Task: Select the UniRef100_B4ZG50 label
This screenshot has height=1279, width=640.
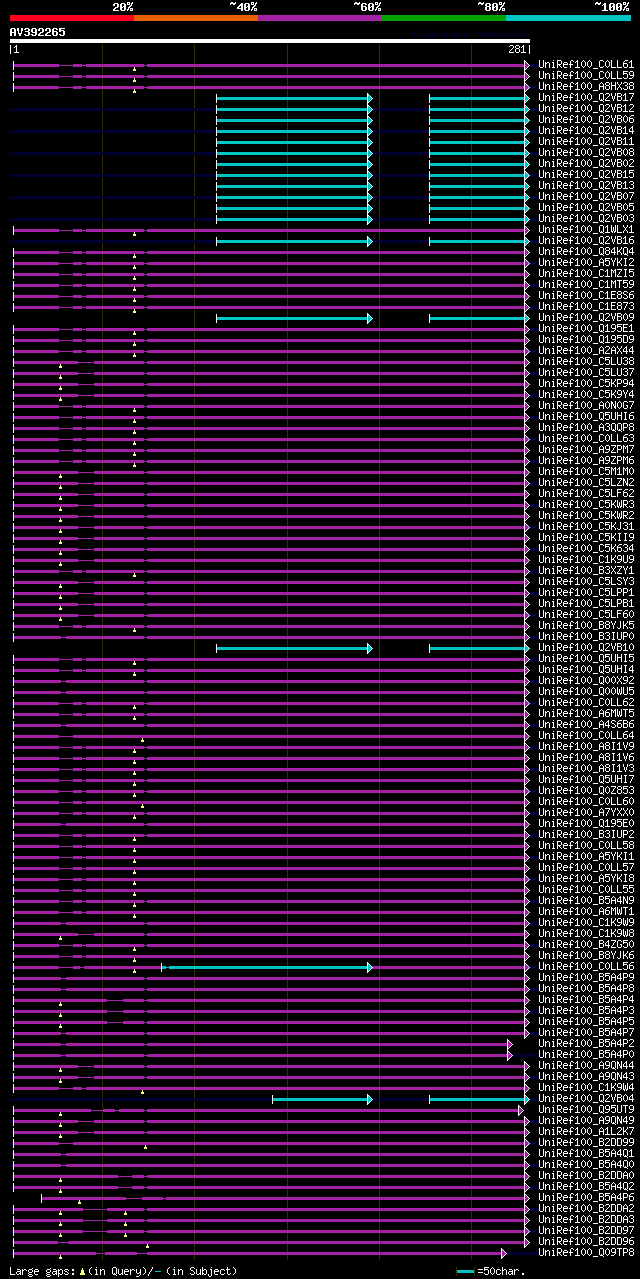Action: tap(586, 944)
